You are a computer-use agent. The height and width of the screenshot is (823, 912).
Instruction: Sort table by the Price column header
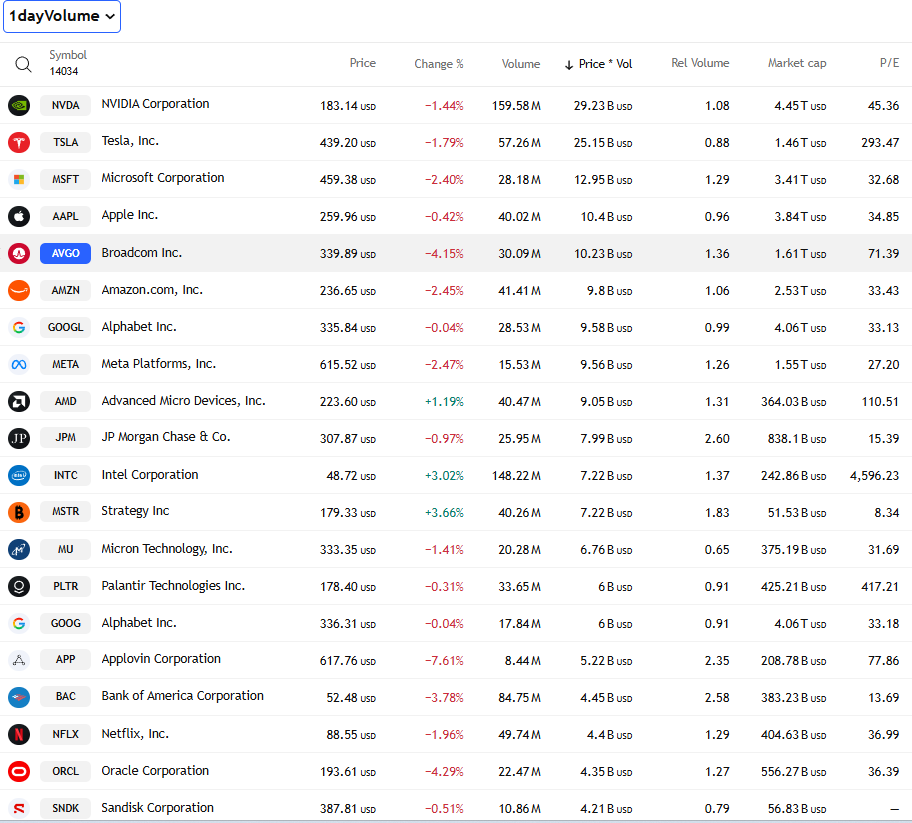pos(362,63)
